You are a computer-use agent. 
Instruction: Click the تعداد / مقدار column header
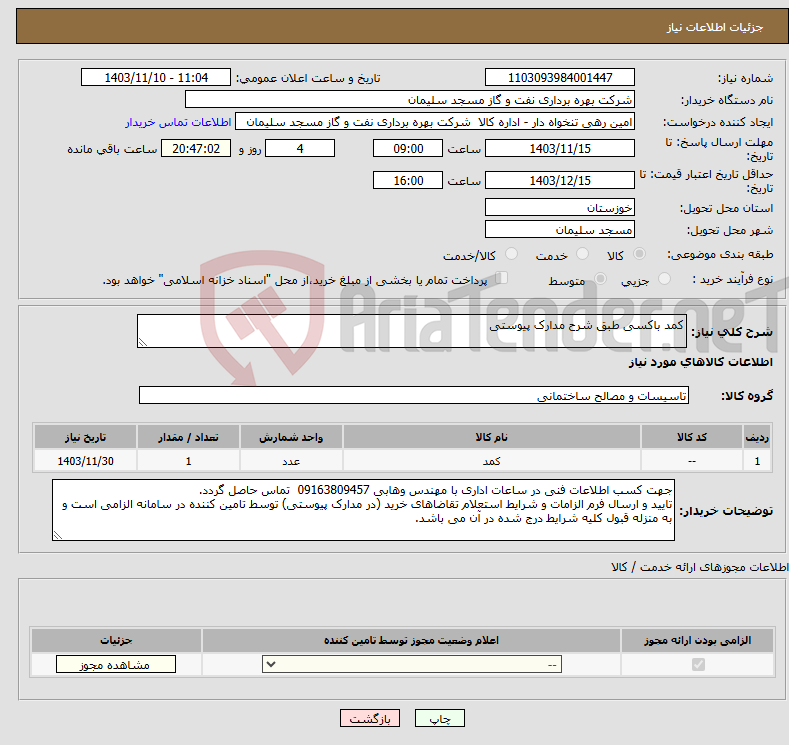click(x=188, y=437)
